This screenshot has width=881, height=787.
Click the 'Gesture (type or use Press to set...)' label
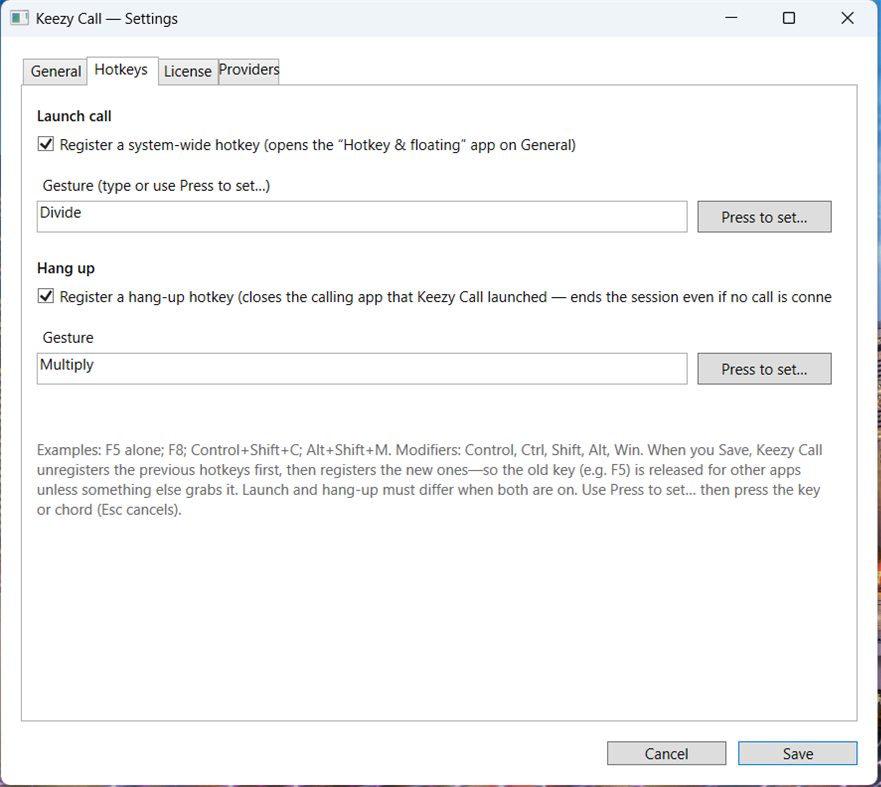[156, 186]
